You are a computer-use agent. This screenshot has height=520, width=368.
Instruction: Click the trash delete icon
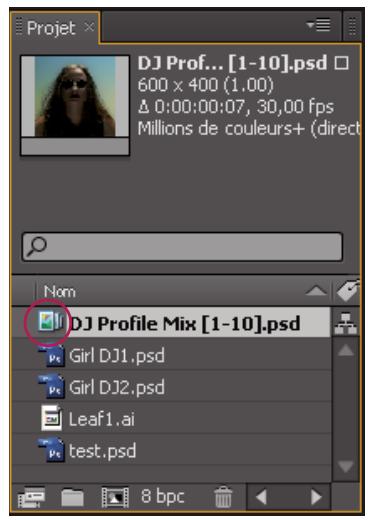click(223, 497)
